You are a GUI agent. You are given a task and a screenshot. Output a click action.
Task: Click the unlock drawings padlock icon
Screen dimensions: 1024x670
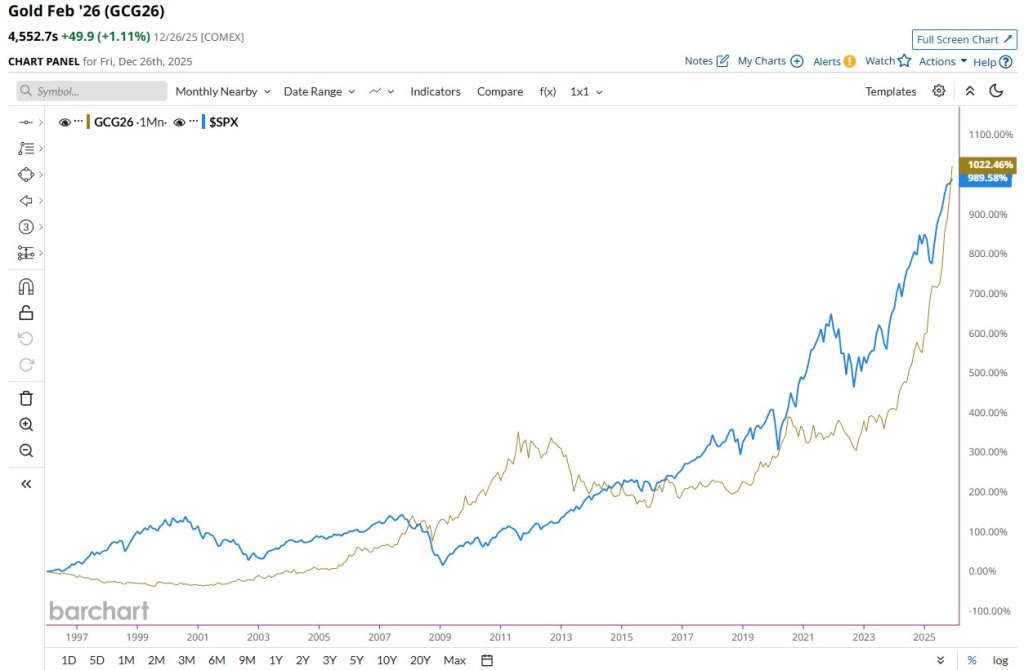pyautogui.click(x=27, y=313)
